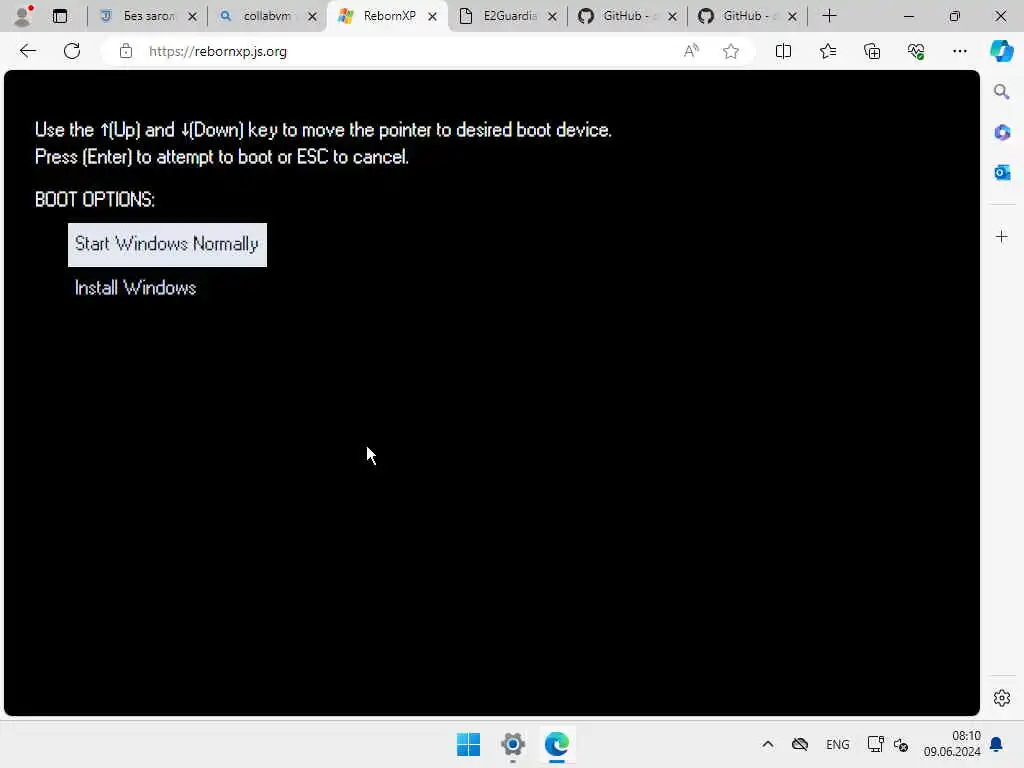This screenshot has width=1024, height=768.
Task: Open a new tab with plus button
Action: click(829, 16)
